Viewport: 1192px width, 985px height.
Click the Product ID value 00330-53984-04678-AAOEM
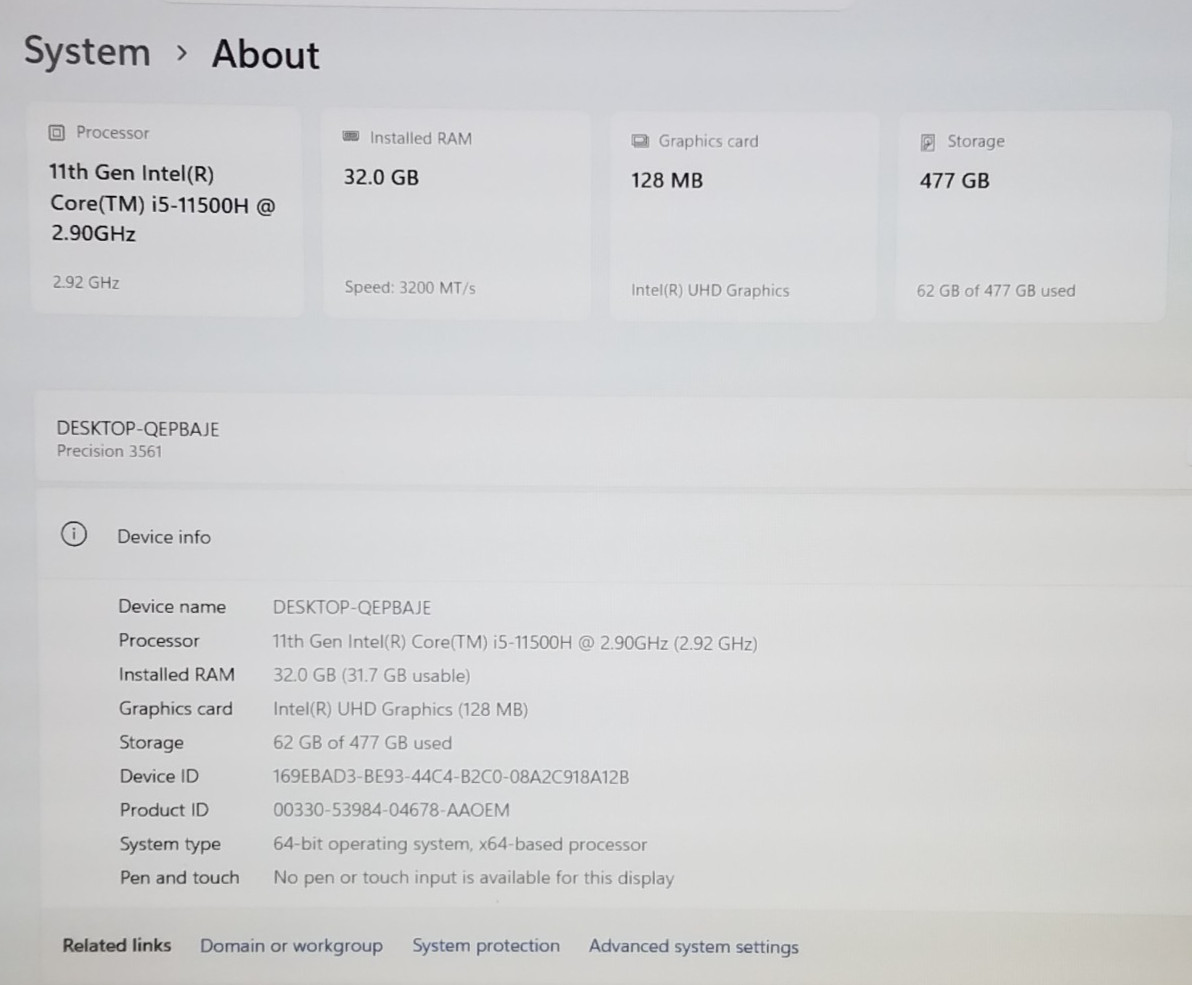392,810
